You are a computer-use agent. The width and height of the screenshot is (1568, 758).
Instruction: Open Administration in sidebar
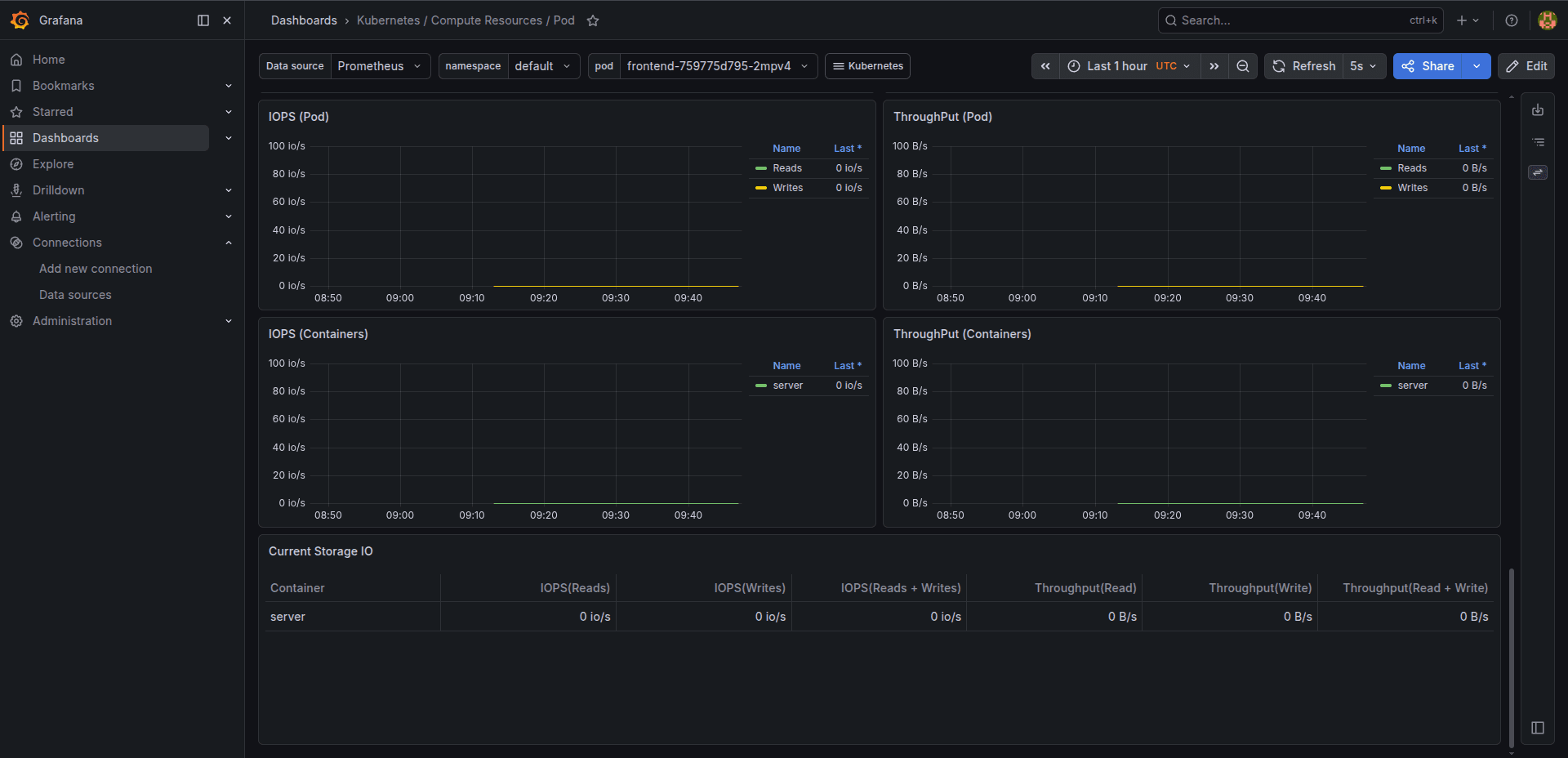point(73,321)
